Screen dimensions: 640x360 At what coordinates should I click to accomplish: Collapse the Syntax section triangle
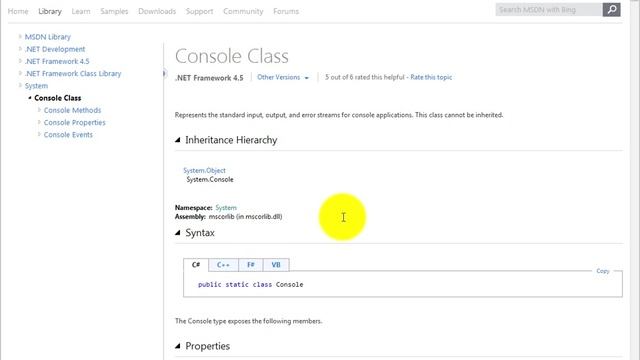178,233
